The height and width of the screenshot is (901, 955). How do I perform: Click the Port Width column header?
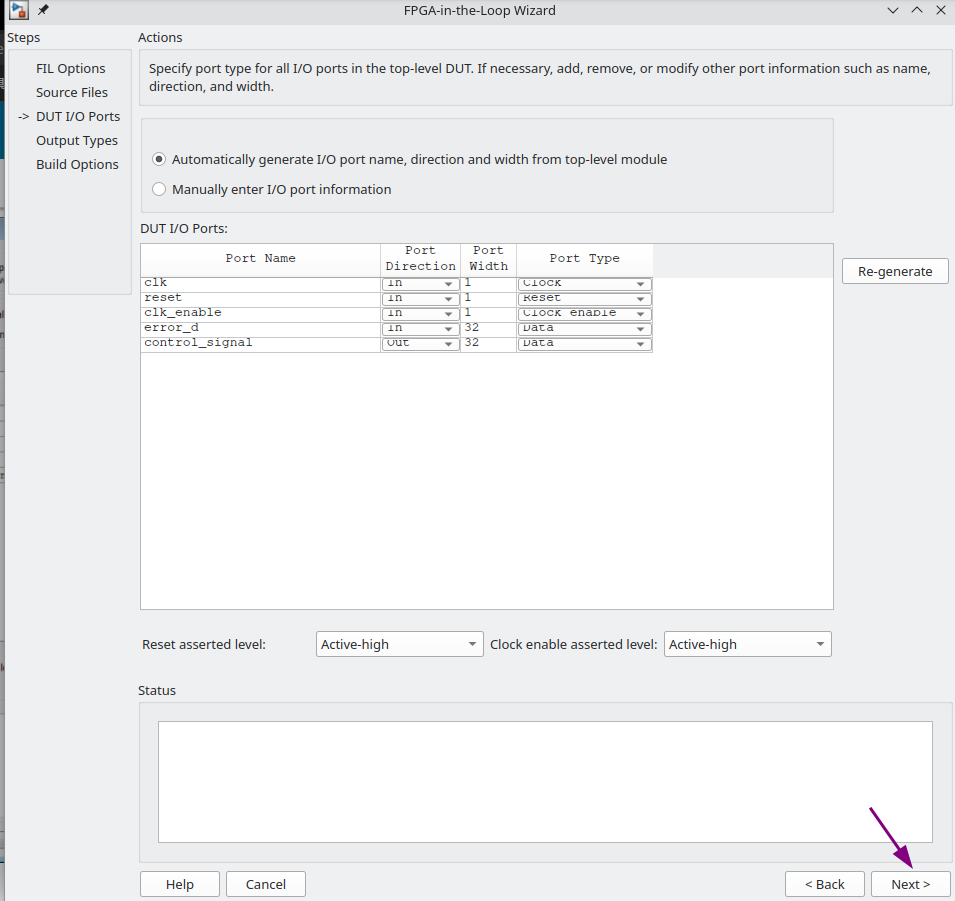point(488,260)
